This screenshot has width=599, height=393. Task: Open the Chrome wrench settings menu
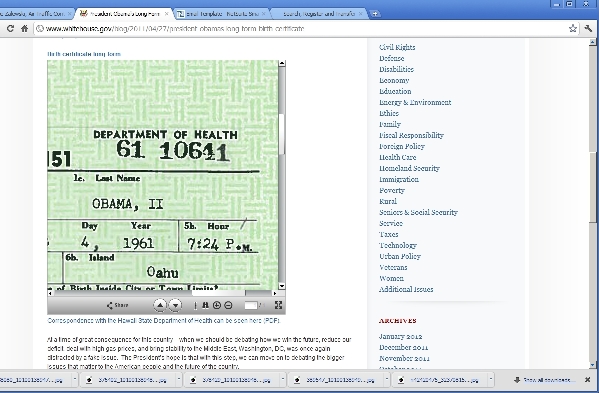coord(588,28)
